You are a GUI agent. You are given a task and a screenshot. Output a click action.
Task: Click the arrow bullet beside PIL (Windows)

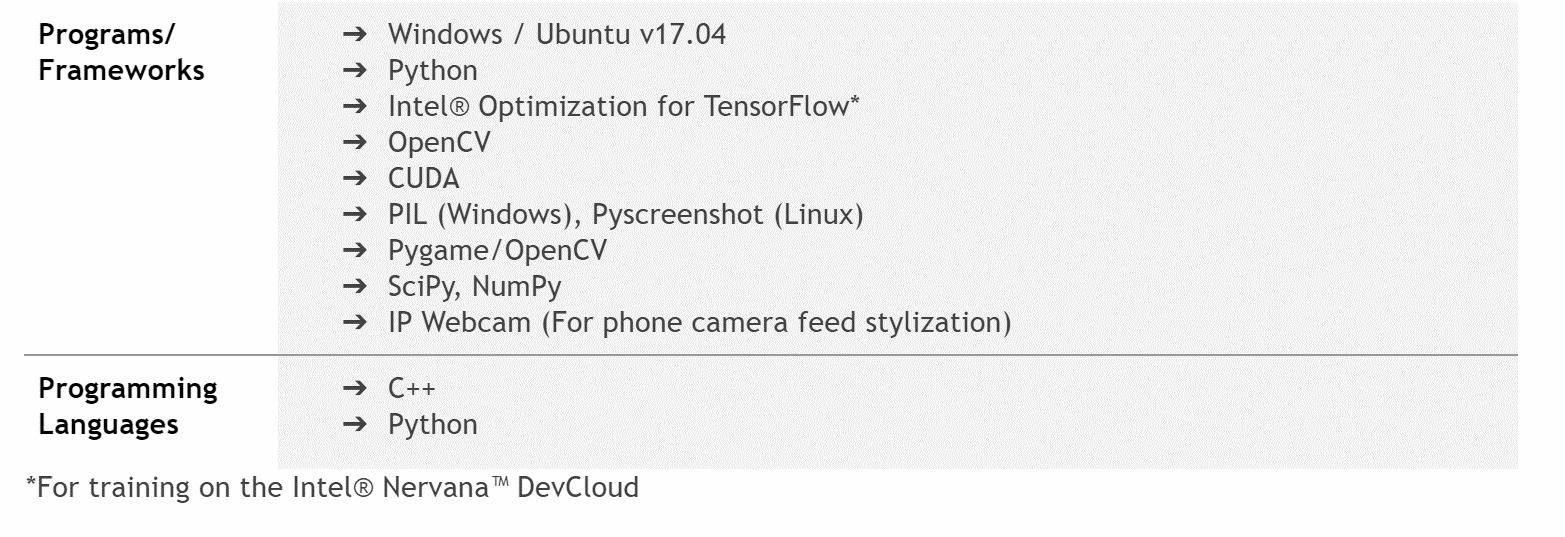pyautogui.click(x=356, y=214)
